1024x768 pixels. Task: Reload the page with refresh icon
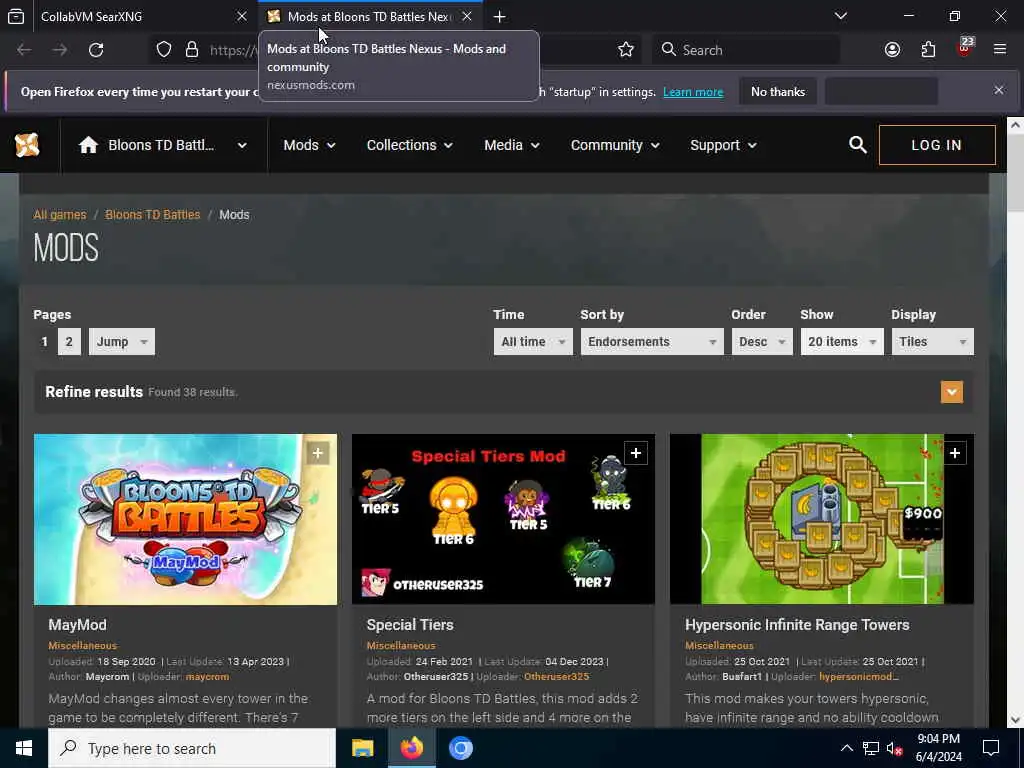point(96,50)
